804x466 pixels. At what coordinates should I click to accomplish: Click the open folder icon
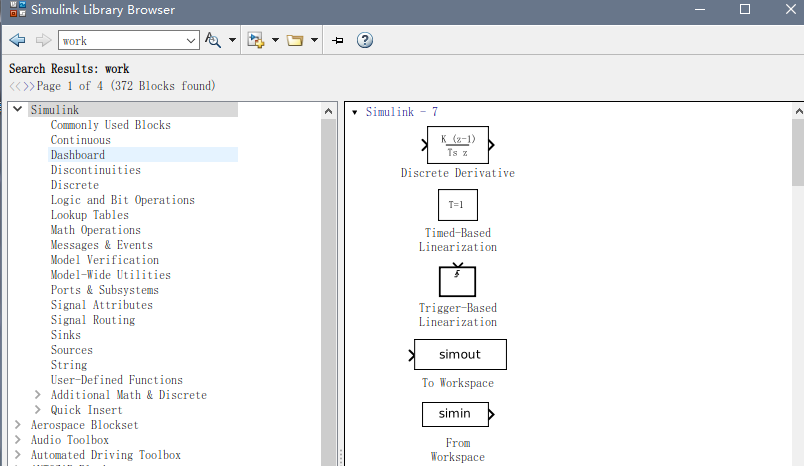tap(295, 40)
